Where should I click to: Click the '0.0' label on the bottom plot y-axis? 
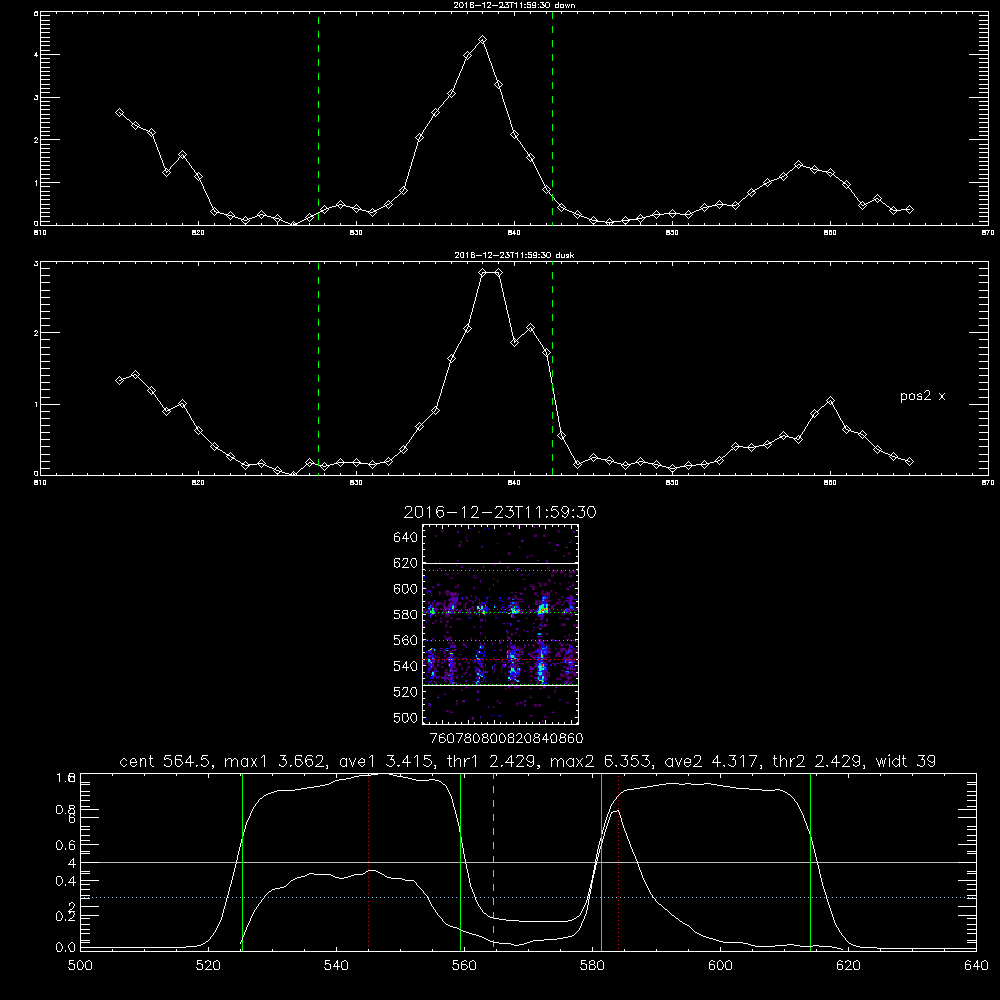tap(66, 947)
